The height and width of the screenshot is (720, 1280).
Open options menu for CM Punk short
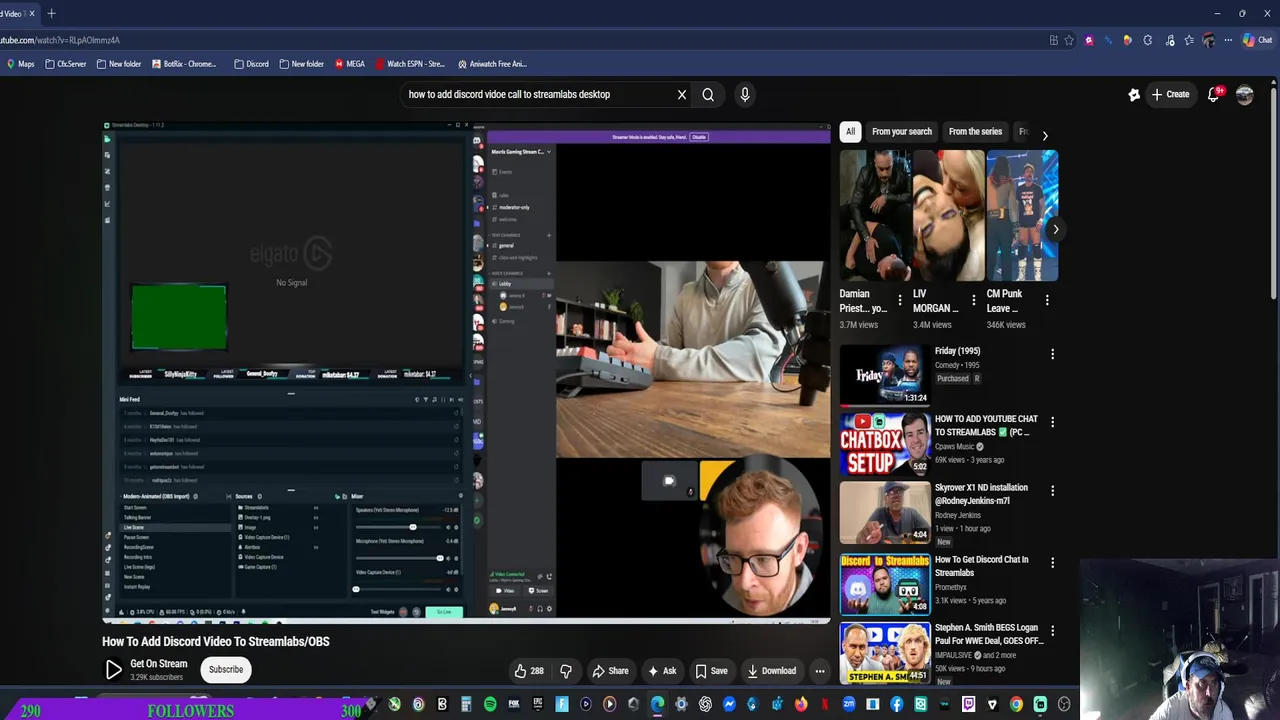point(1047,300)
